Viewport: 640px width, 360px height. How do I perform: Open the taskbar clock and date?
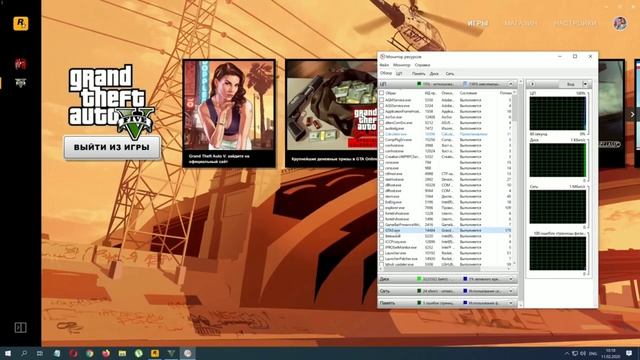click(611, 353)
